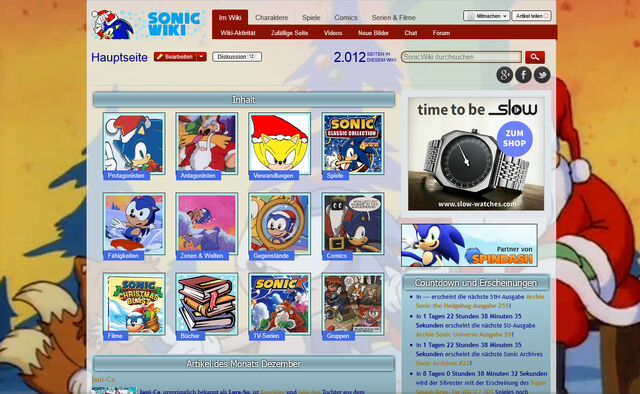The width and height of the screenshot is (640, 394).
Task: Click the slow watches advertisement
Action: point(476,154)
